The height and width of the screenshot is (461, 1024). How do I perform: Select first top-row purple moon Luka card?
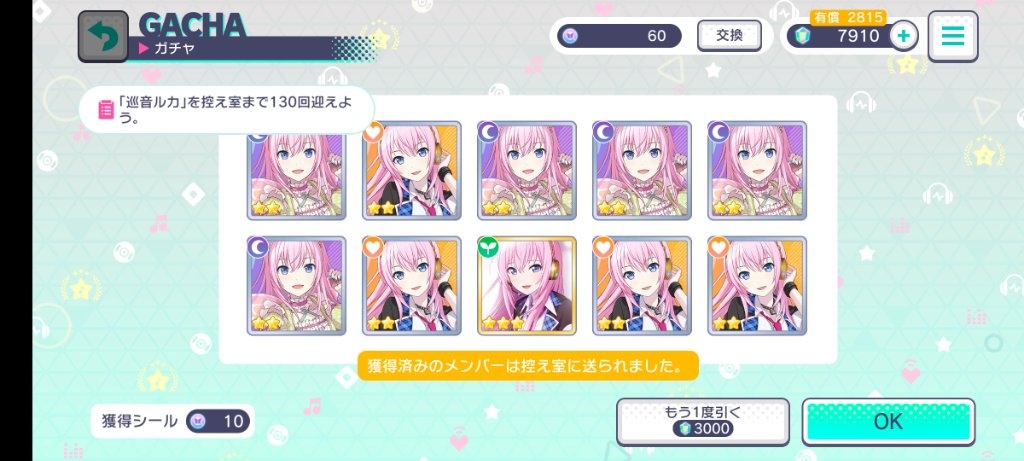tap(296, 170)
